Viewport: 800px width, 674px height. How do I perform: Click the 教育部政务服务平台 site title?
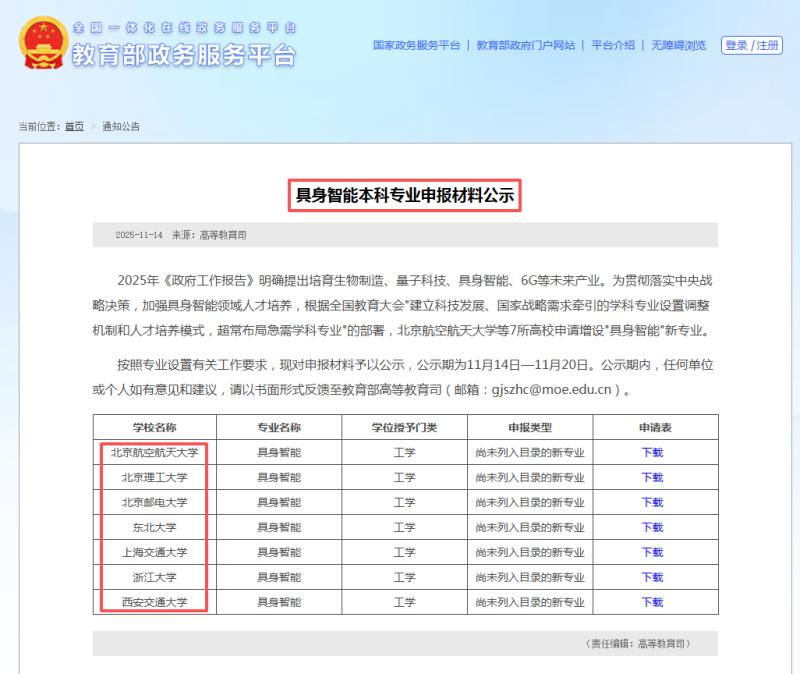(184, 56)
